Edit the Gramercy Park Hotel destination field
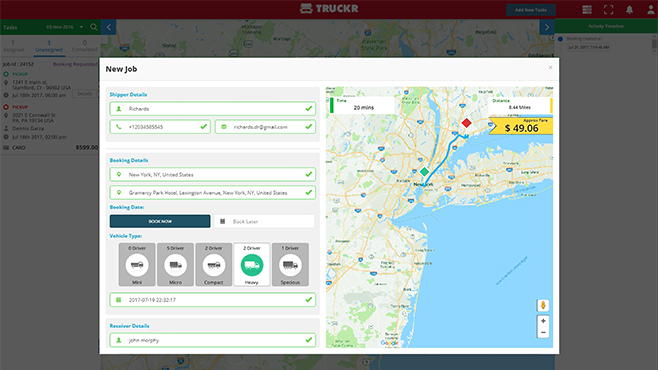This screenshot has height=370, width=658. pos(213,193)
